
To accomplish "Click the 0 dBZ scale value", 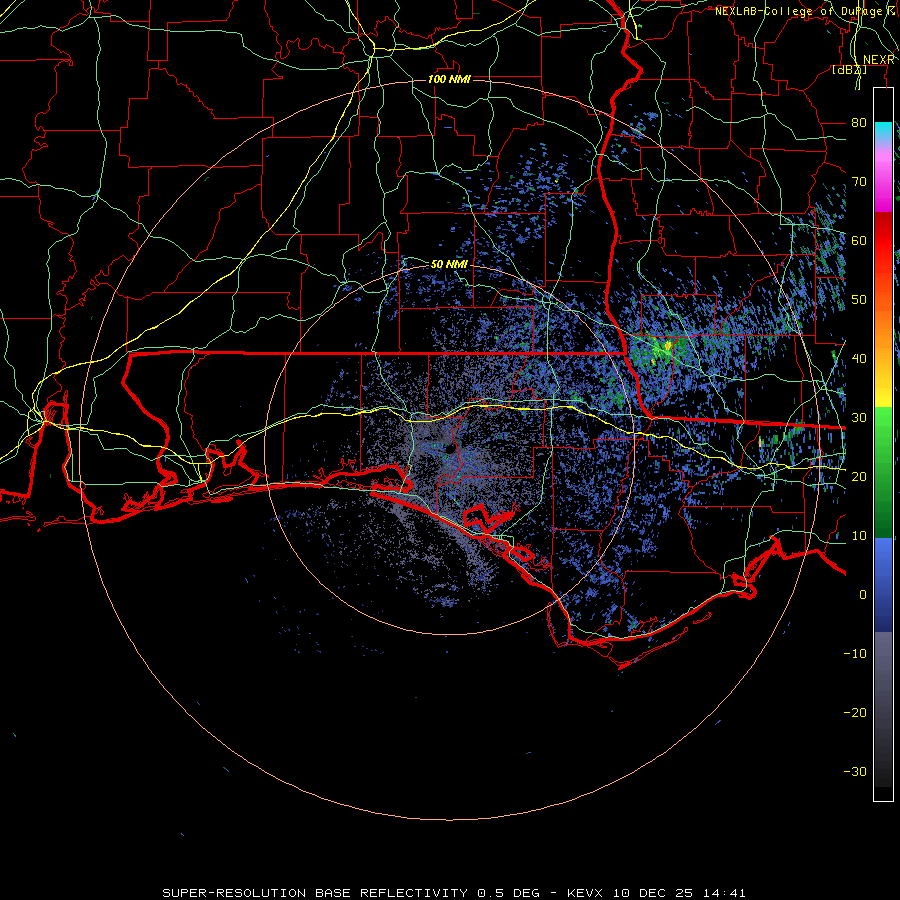I will point(863,595).
